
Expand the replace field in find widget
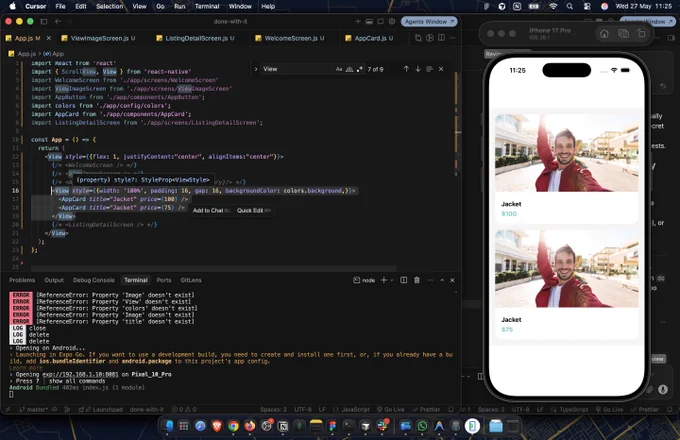pos(255,69)
